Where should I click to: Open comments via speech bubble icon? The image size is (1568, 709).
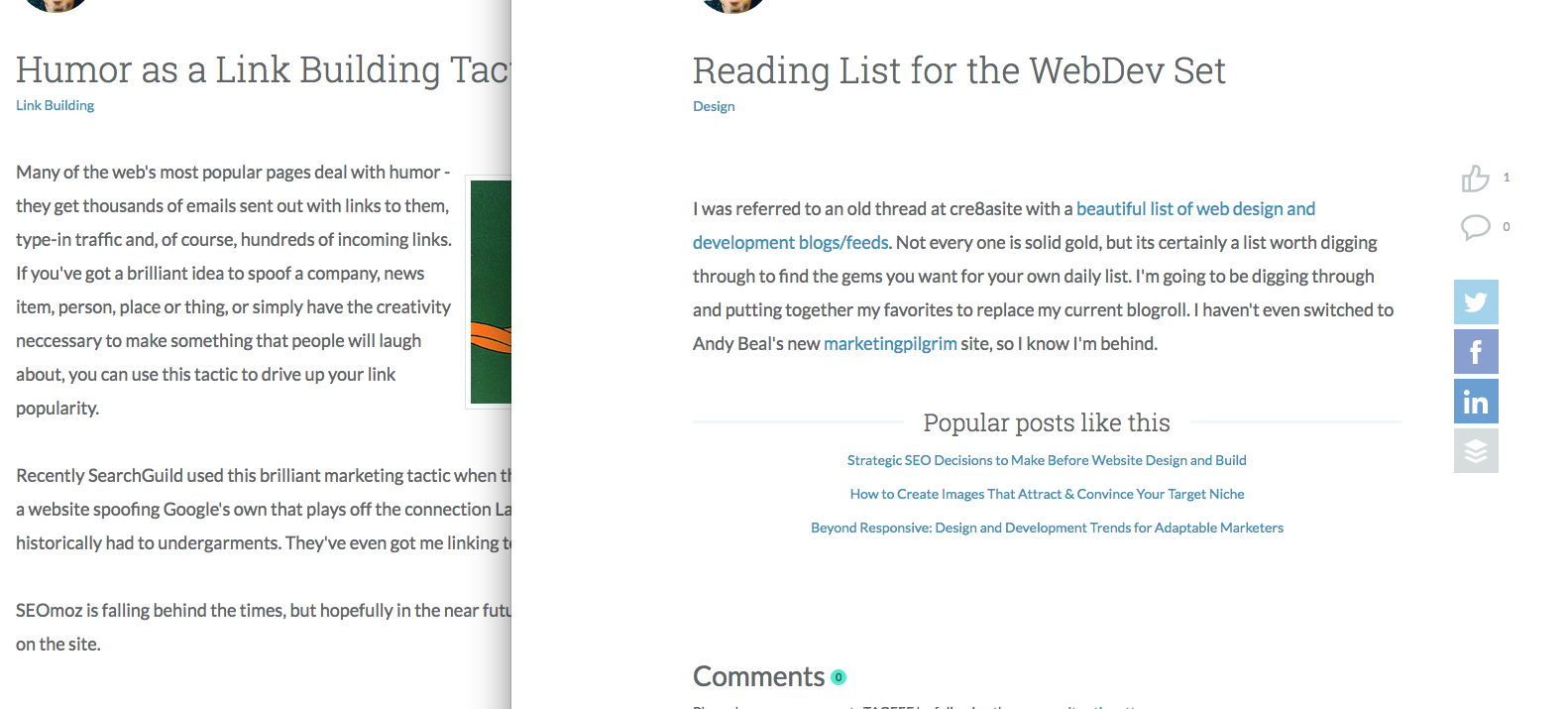(1475, 227)
